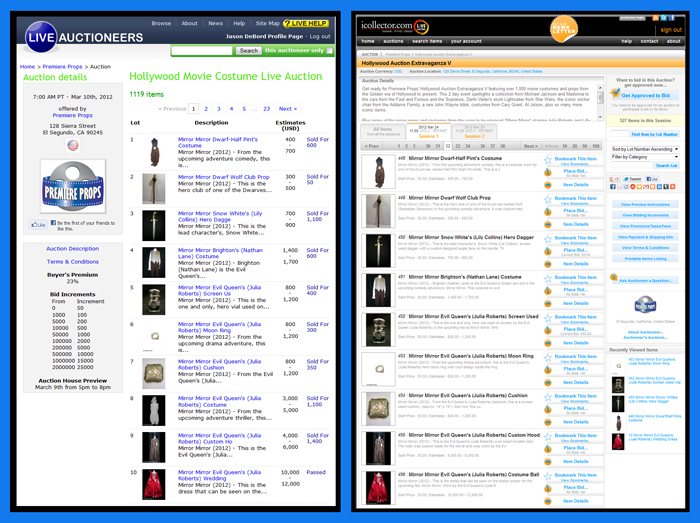This screenshot has width=700, height=523.
Task: Click 'sign out' link on icollector
Action: (671, 30)
